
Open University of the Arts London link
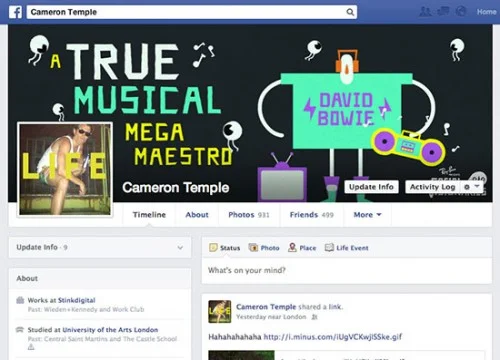pos(110,330)
